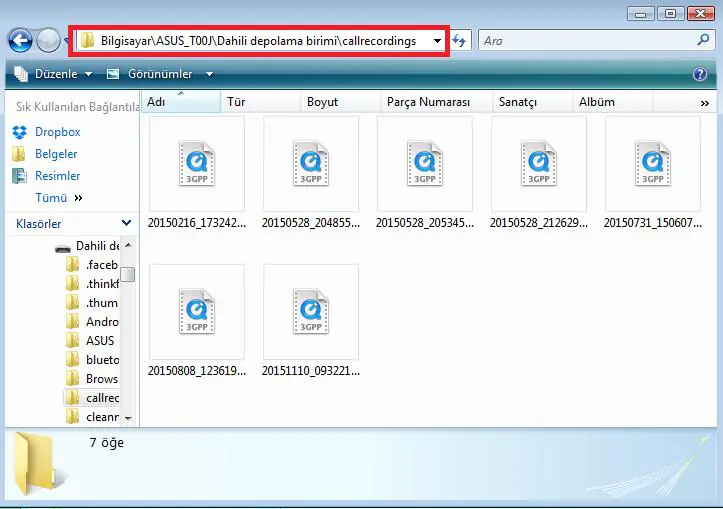The image size is (723, 509).
Task: Click the Back navigation arrow button
Action: tap(20, 40)
